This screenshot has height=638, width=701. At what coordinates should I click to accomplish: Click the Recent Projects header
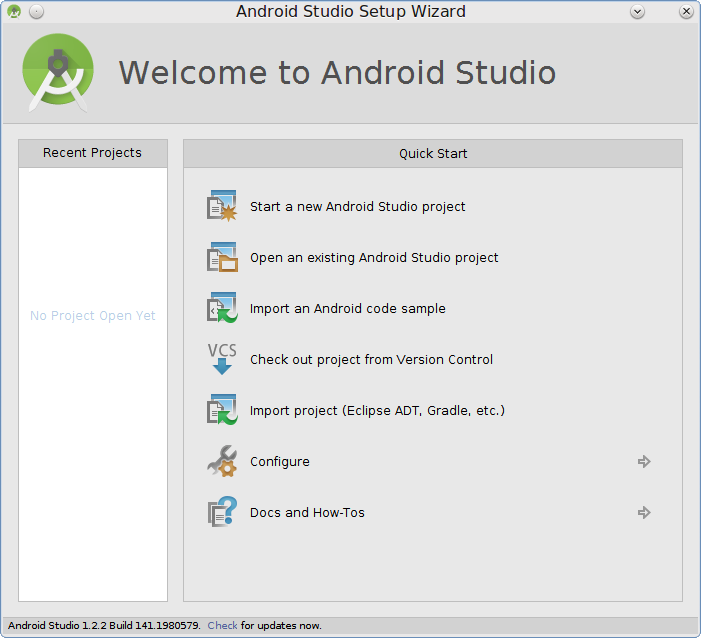(93, 153)
